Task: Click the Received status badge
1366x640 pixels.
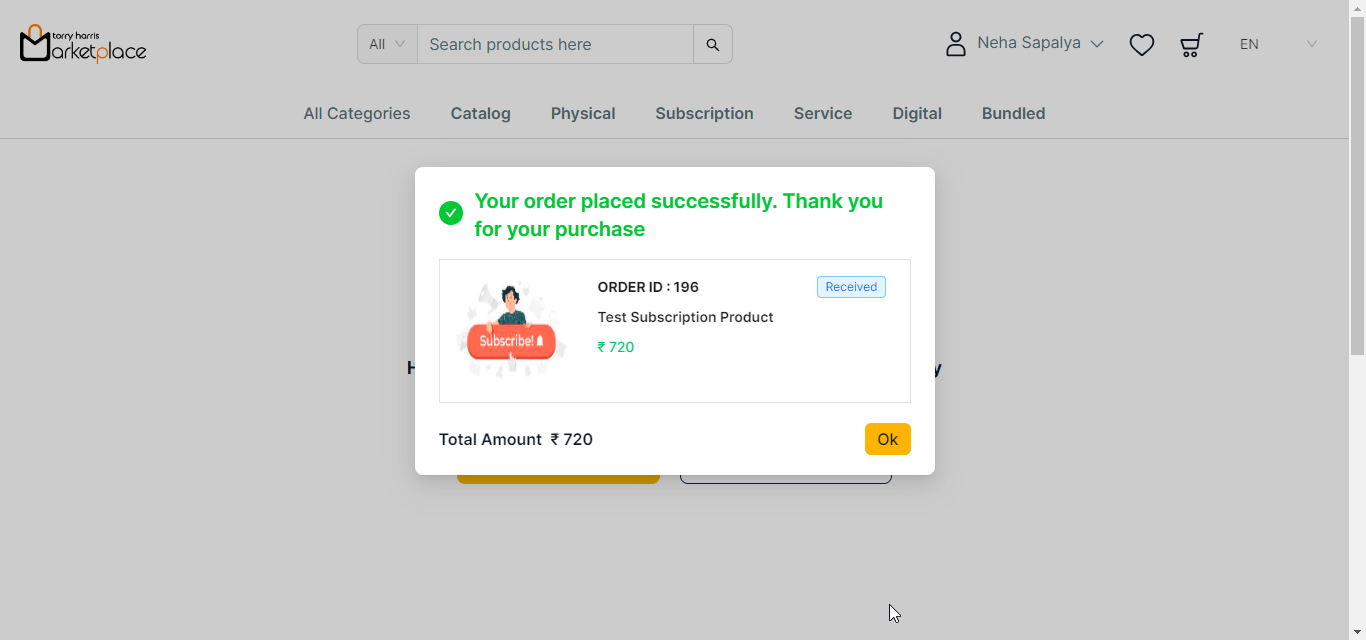Action: pyautogui.click(x=851, y=287)
